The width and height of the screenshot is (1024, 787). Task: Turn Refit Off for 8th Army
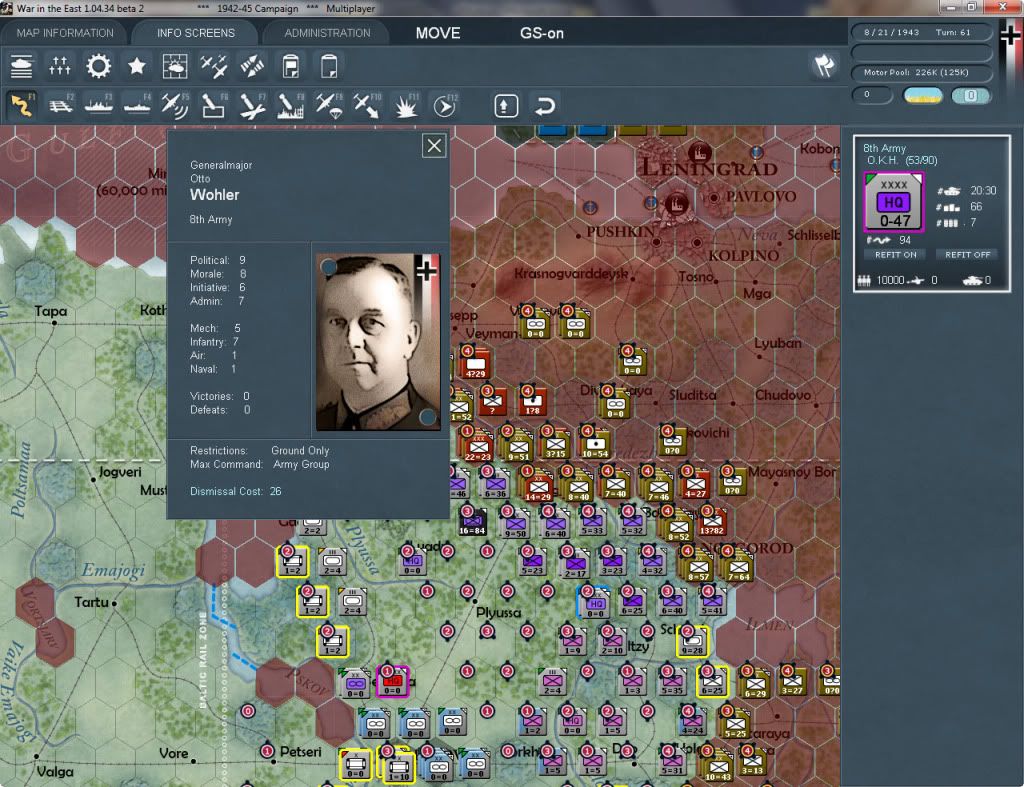967,255
